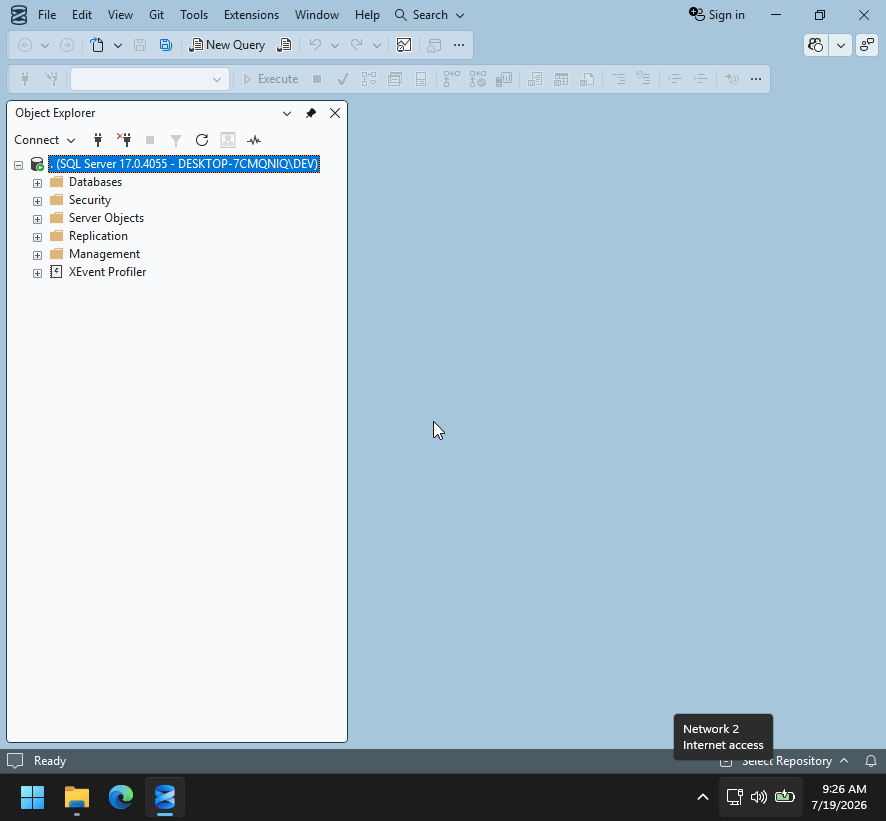Expand the XEvent Profiler node

click(x=37, y=273)
